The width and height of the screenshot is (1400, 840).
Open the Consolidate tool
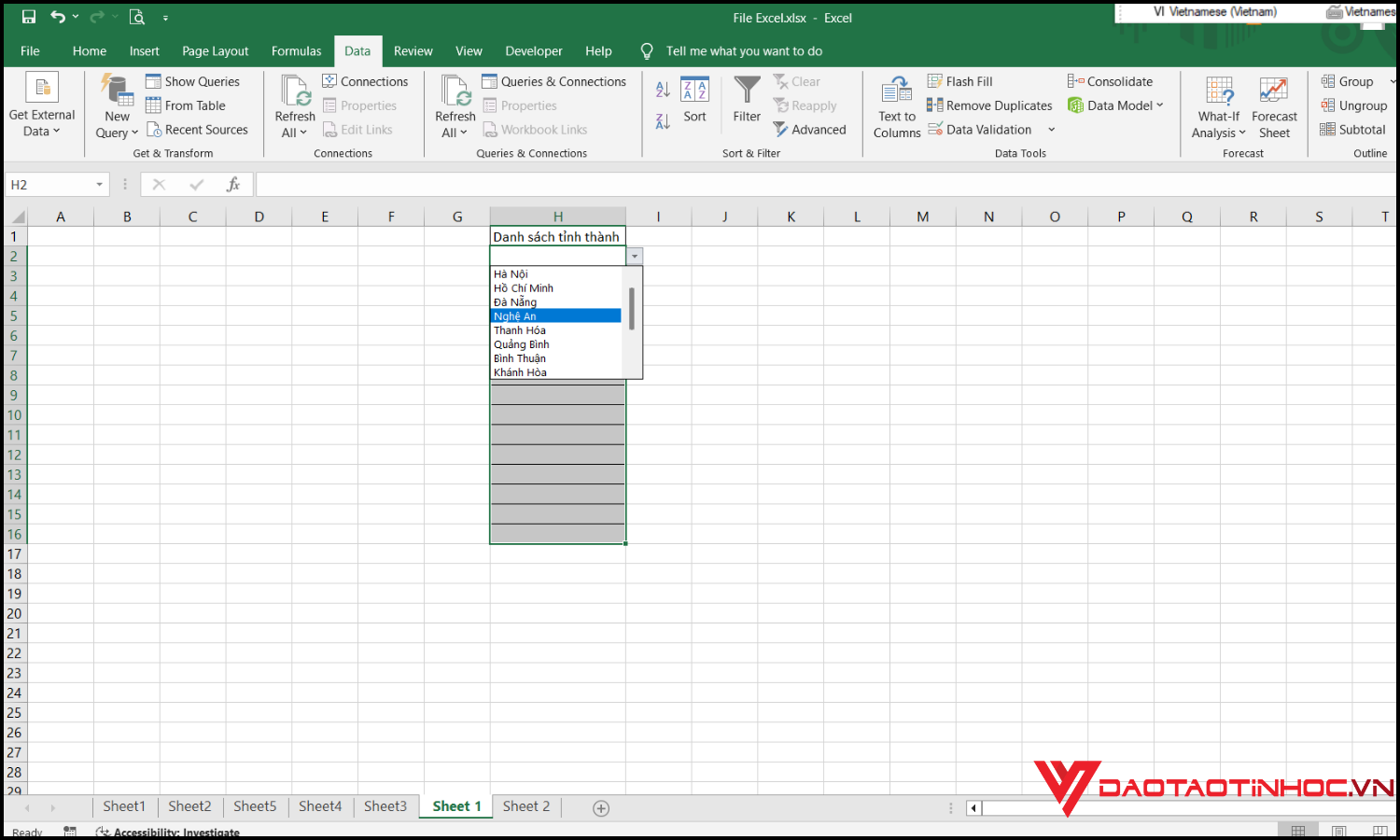click(x=1109, y=81)
